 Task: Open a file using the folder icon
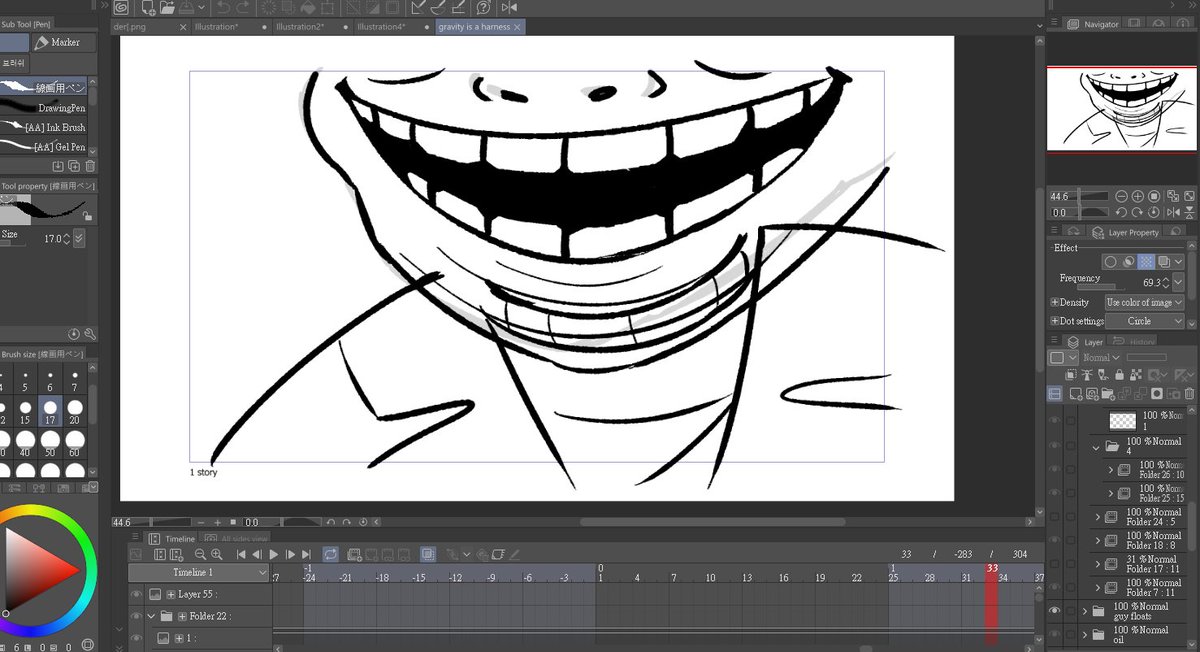[x=169, y=7]
